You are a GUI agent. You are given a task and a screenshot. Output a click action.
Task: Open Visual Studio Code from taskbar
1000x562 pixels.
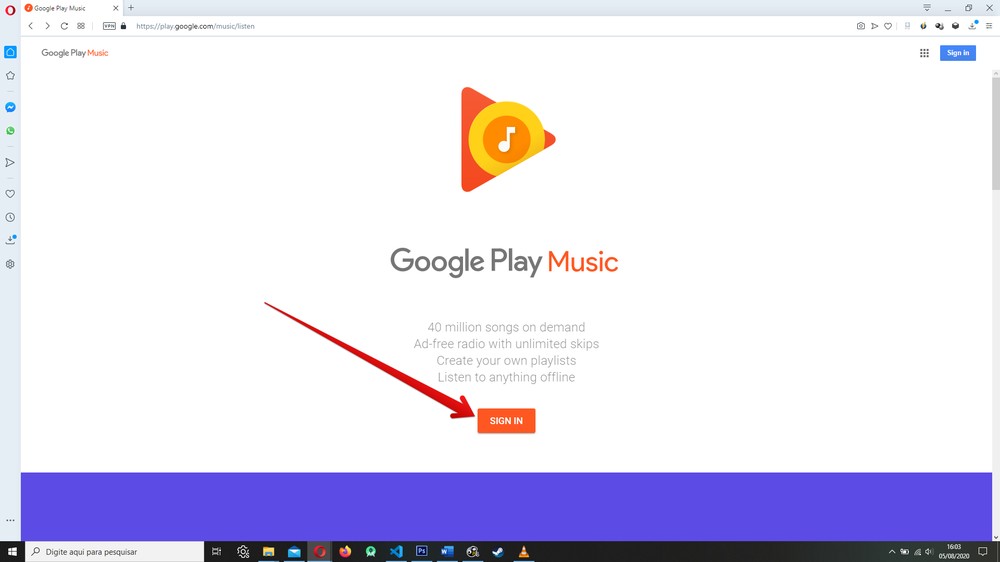click(x=396, y=552)
